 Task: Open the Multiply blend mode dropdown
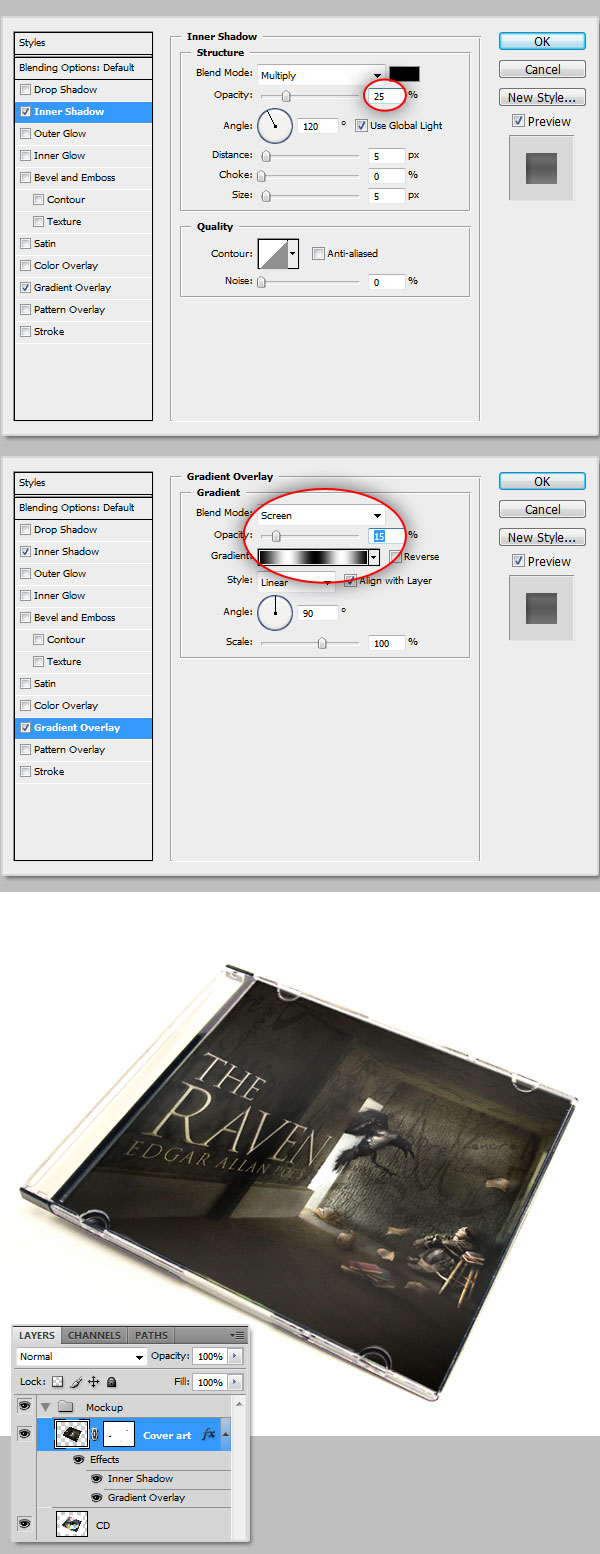coord(321,75)
